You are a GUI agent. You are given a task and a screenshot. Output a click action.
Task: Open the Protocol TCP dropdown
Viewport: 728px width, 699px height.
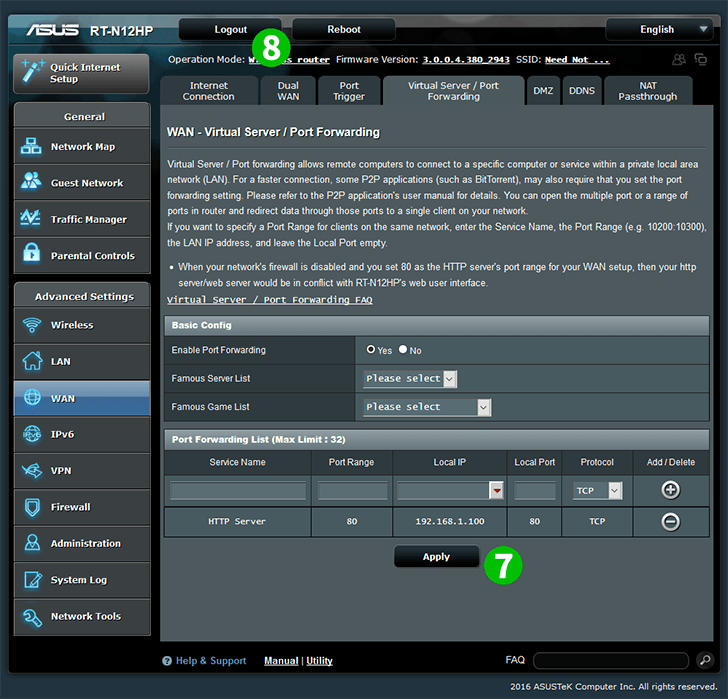pyautogui.click(x=597, y=491)
